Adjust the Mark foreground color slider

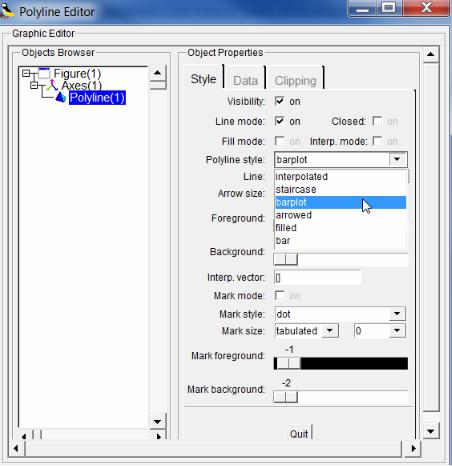point(289,363)
